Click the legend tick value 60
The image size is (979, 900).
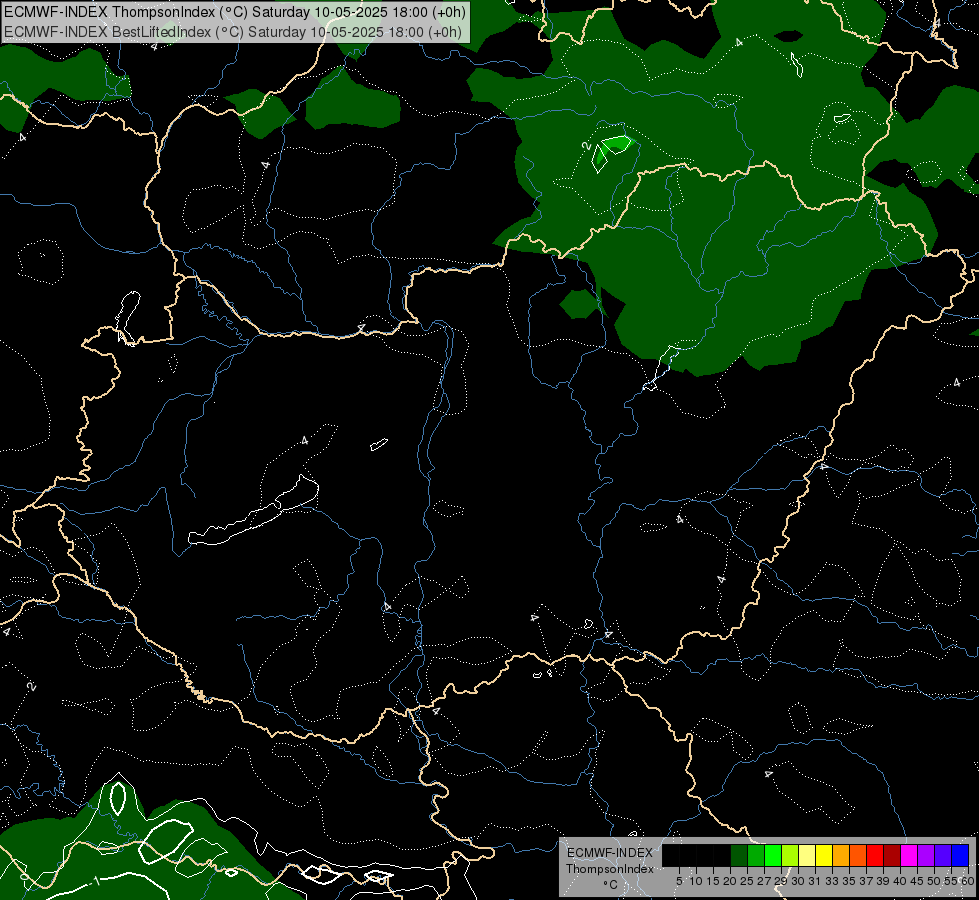pyautogui.click(x=967, y=881)
